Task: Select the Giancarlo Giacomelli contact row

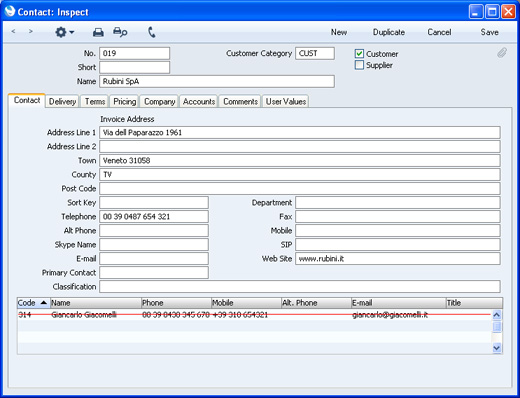Action: click(254, 315)
